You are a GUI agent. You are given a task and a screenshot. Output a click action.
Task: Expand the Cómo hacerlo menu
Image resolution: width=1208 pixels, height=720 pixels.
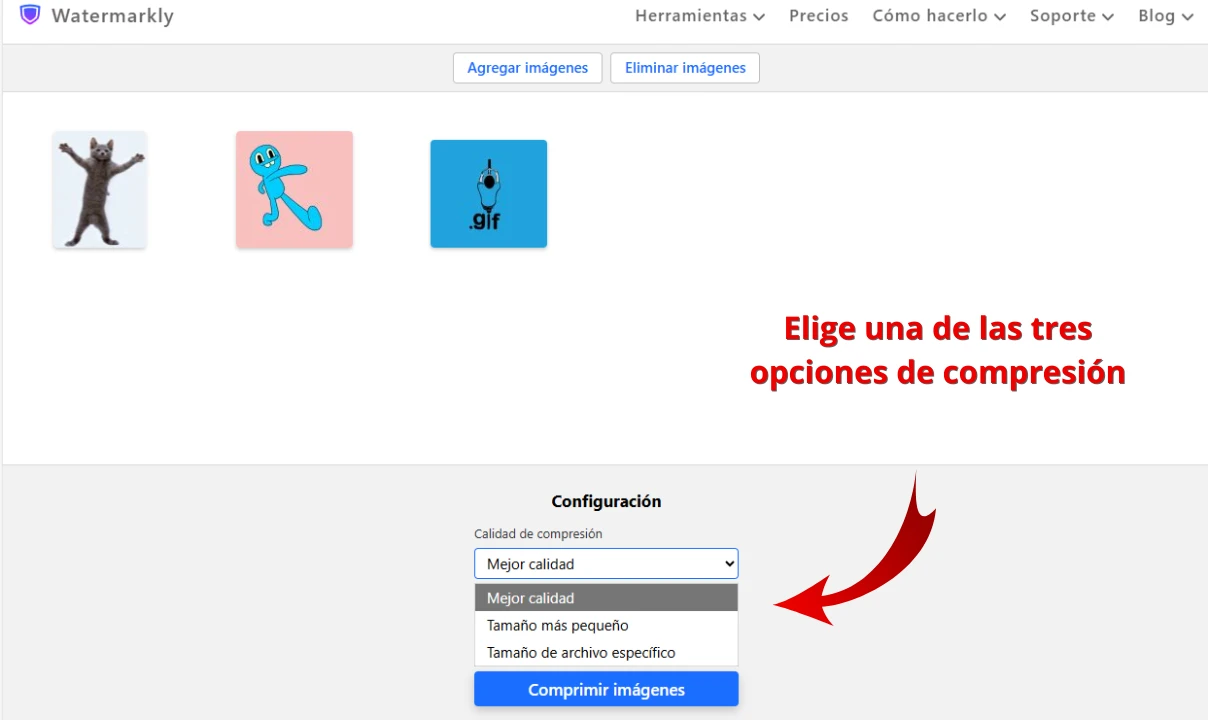point(938,16)
